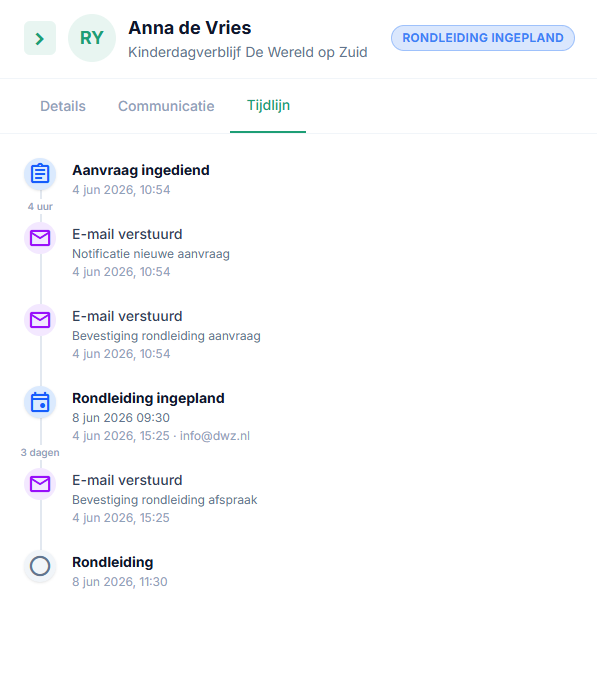Click calendar icon for Rondleiding ingepland

pyautogui.click(x=40, y=402)
